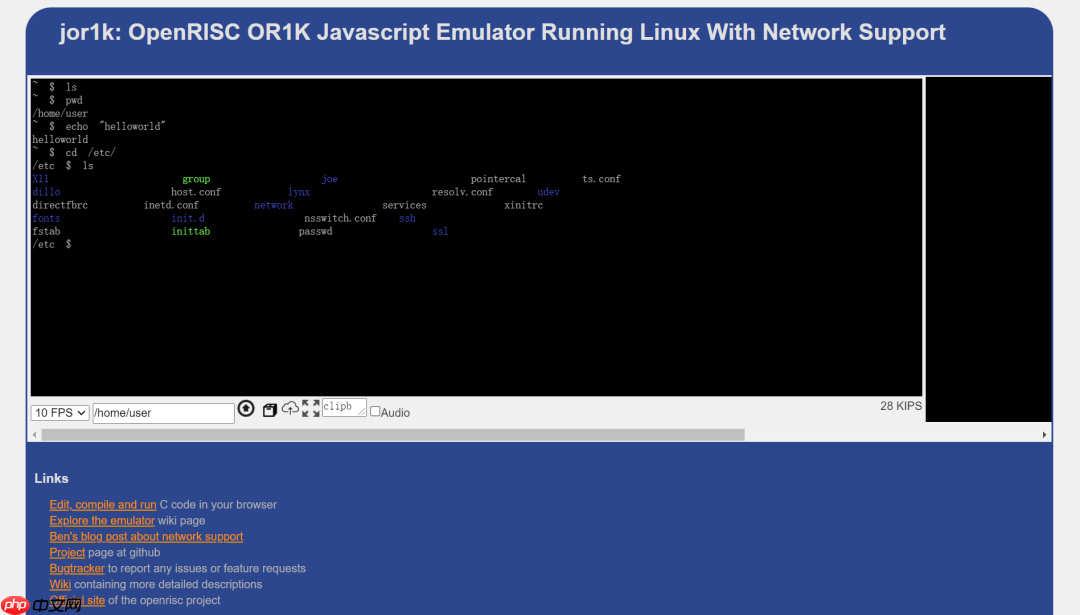Click the terminal prompt line '/etc $'
1080x615 pixels.
click(x=52, y=244)
